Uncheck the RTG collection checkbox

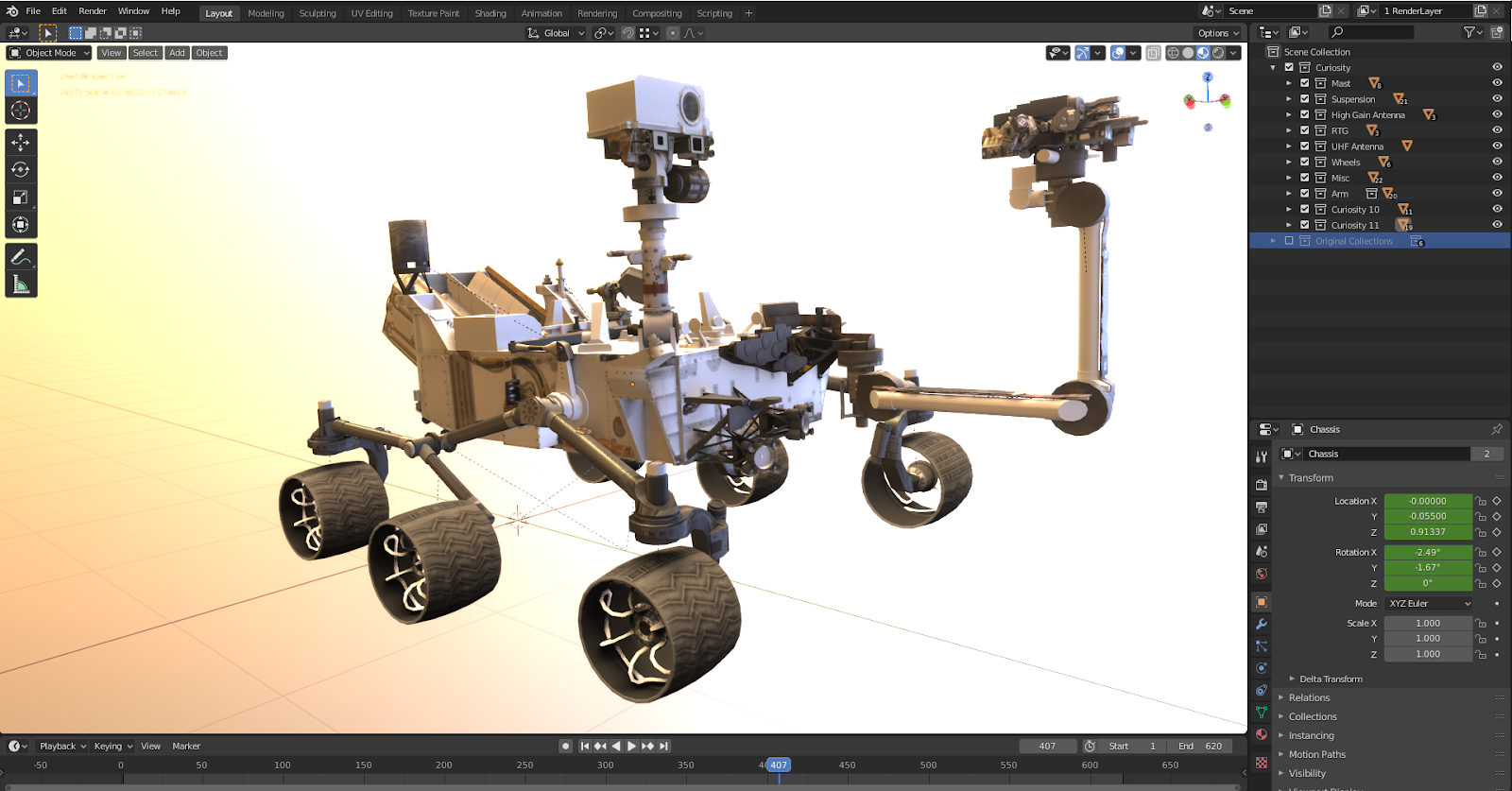1304,130
